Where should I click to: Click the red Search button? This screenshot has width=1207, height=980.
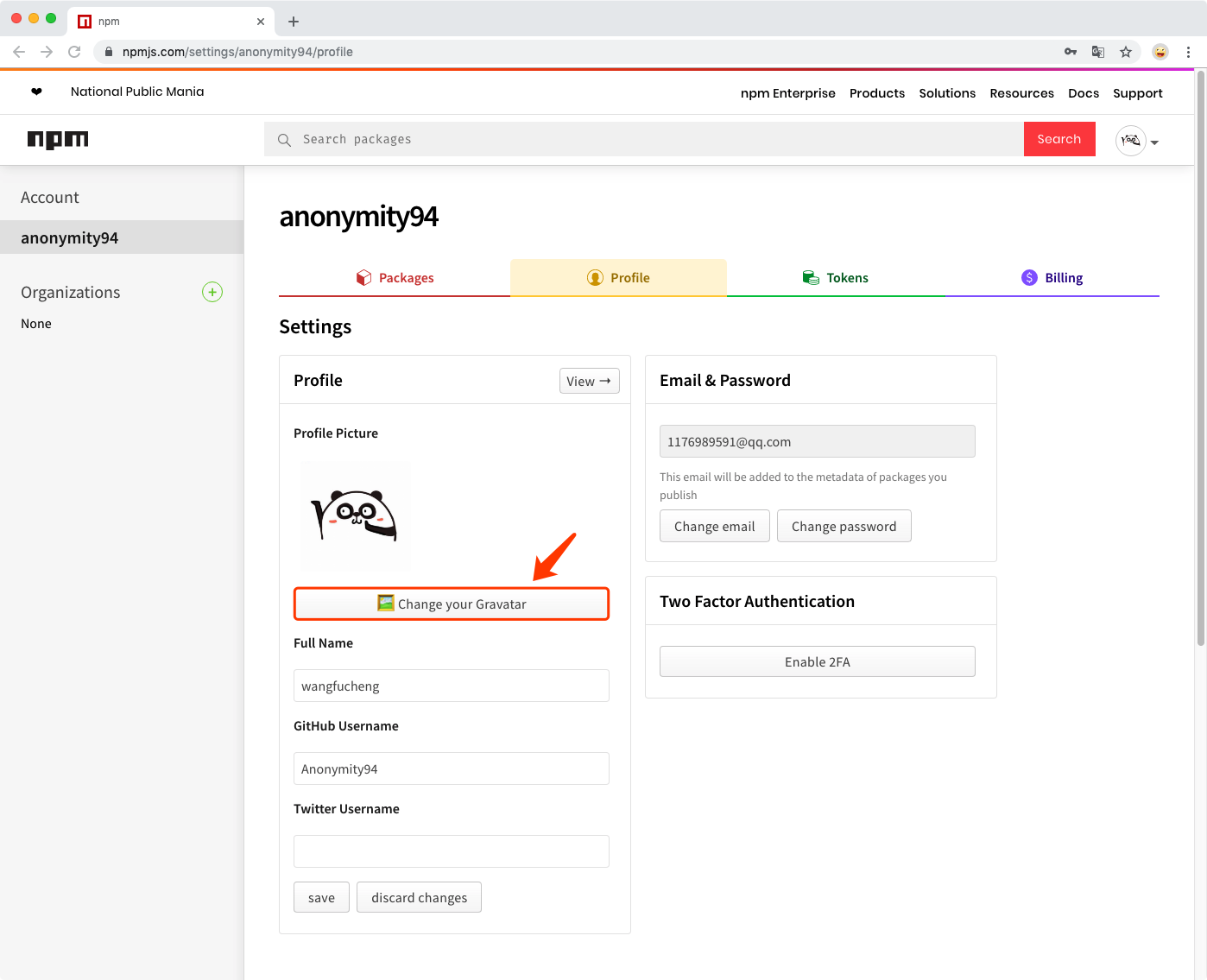(1059, 139)
